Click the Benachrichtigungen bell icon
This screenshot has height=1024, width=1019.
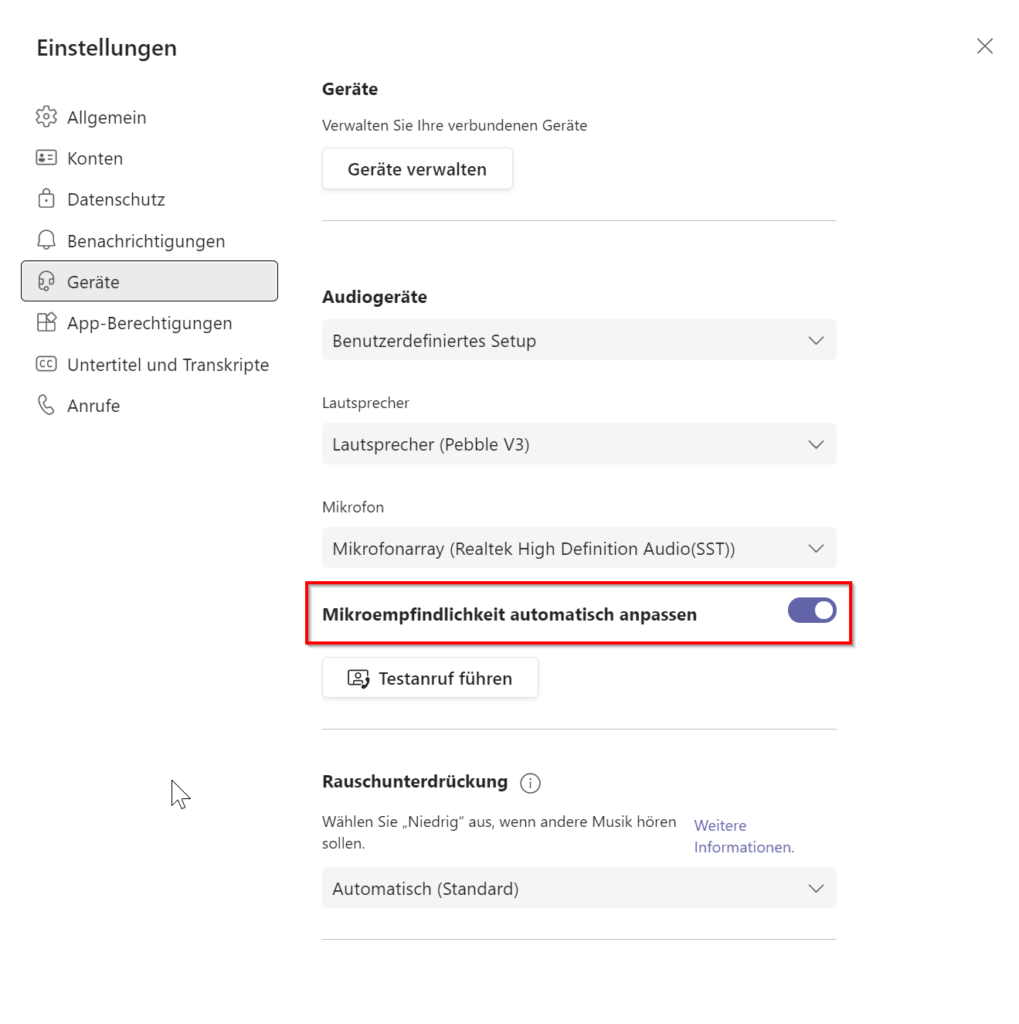46,240
